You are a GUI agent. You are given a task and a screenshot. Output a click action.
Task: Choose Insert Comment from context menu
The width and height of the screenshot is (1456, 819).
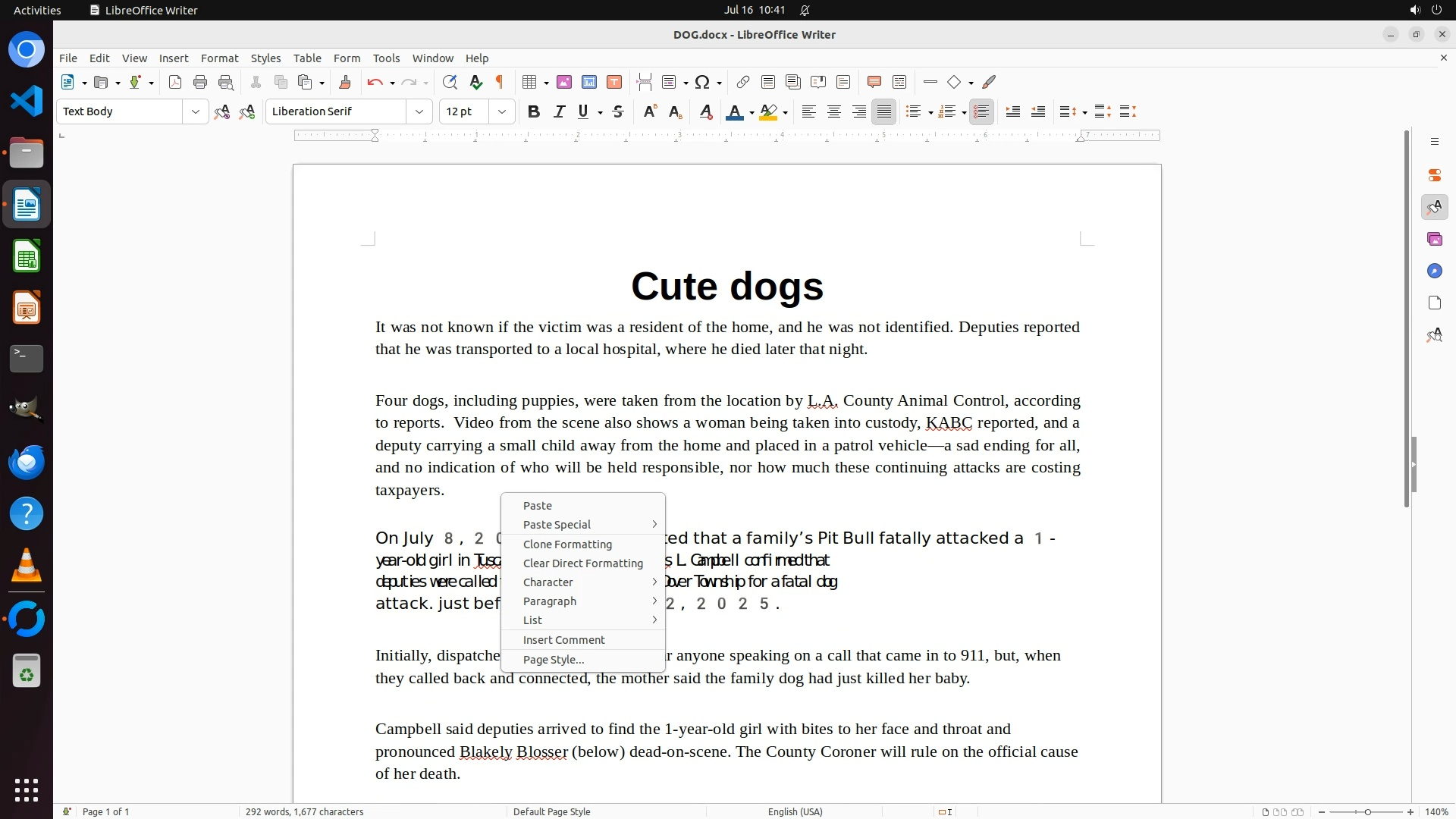point(563,640)
